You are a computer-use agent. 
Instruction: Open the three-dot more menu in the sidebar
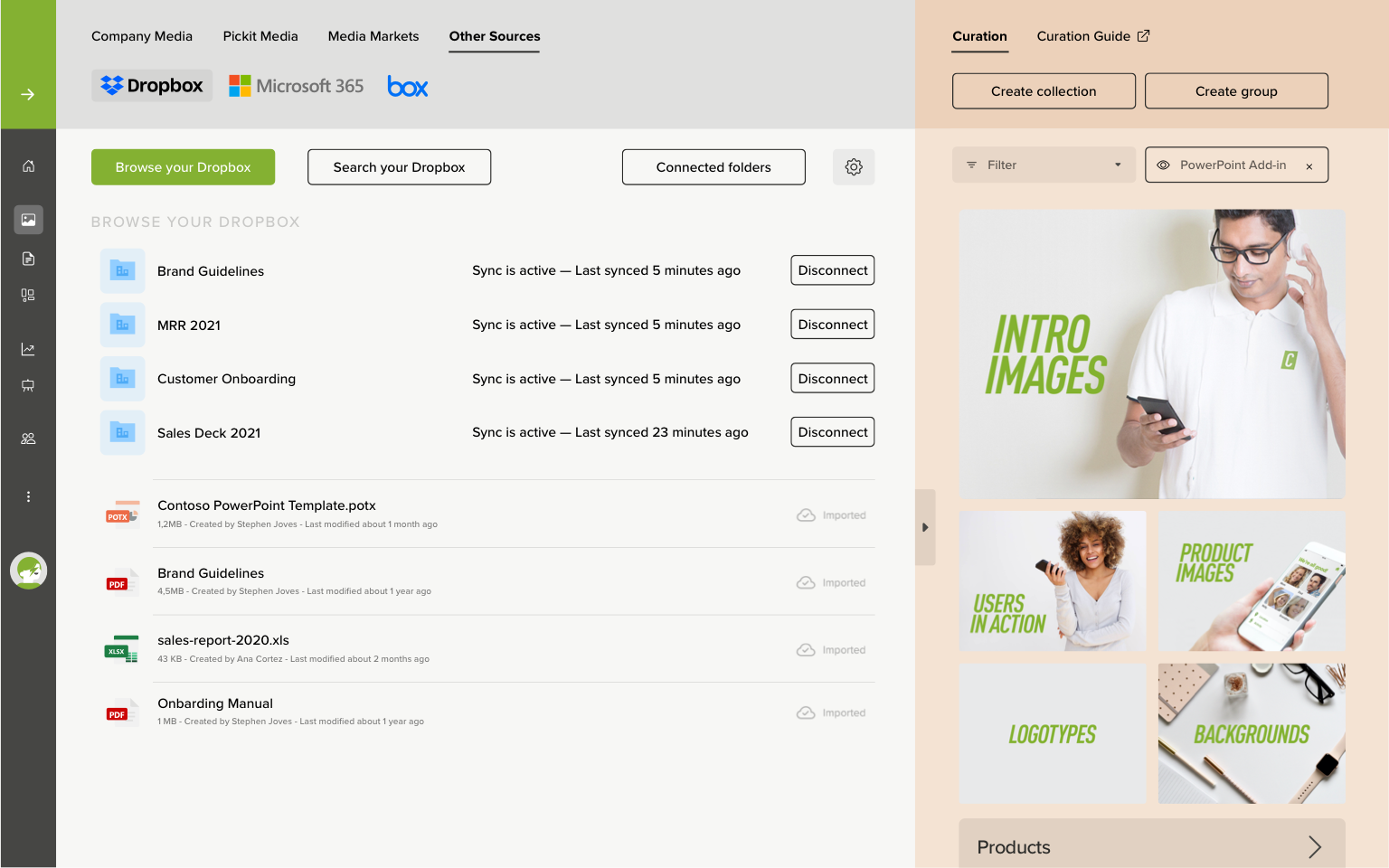coord(28,496)
